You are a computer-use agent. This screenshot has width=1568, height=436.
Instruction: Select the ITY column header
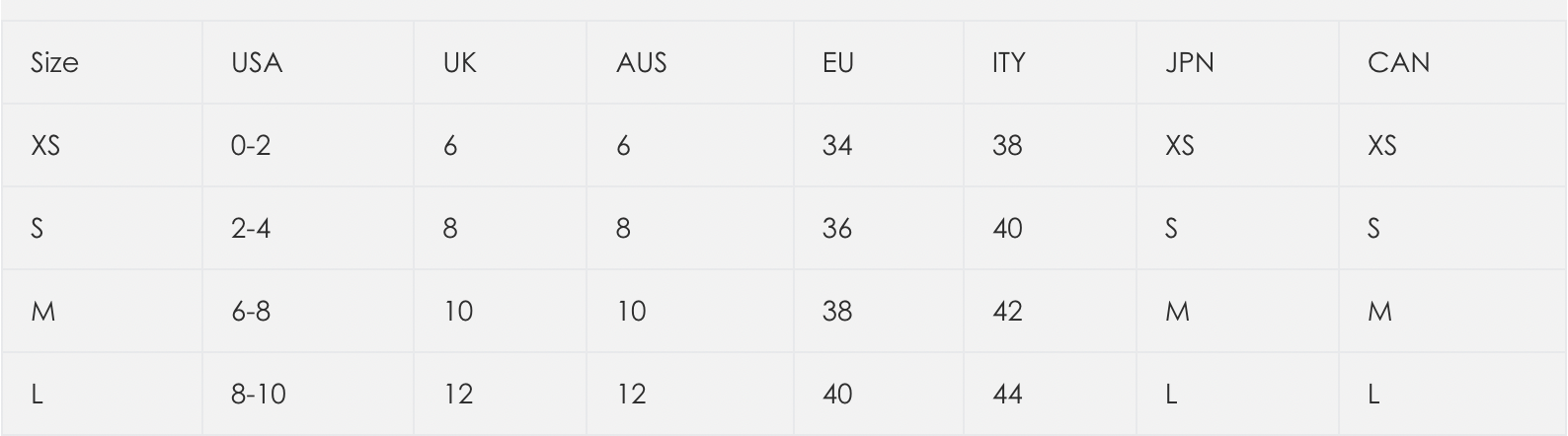1008,63
